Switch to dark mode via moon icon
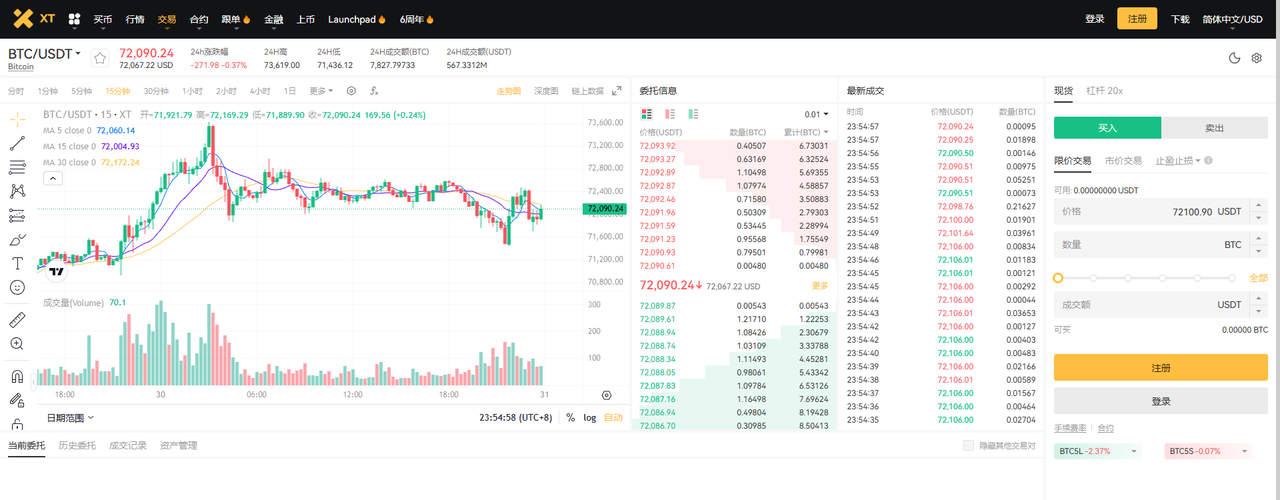1280x500 pixels. pos(1234,58)
